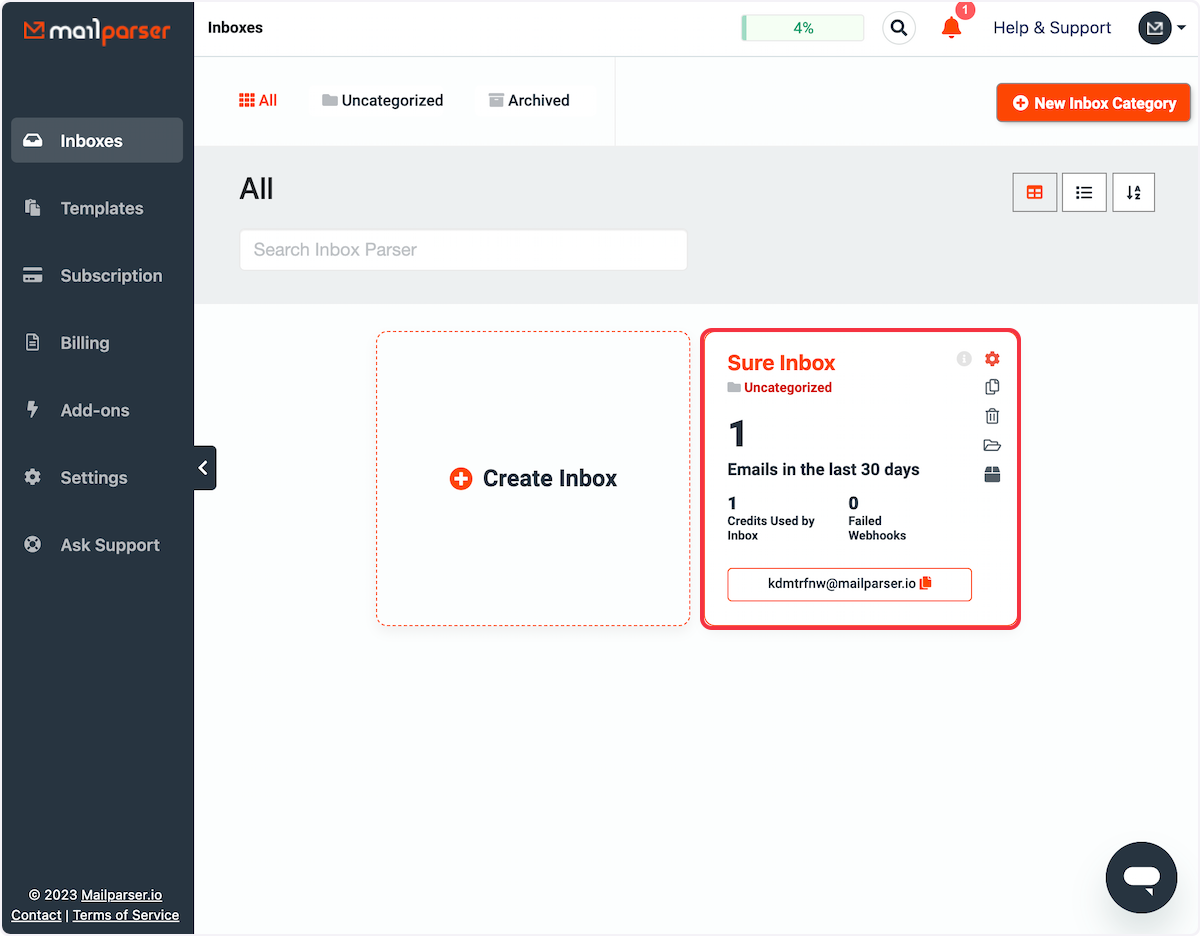Open Help & Support
This screenshot has height=936, width=1200.
(x=1052, y=28)
